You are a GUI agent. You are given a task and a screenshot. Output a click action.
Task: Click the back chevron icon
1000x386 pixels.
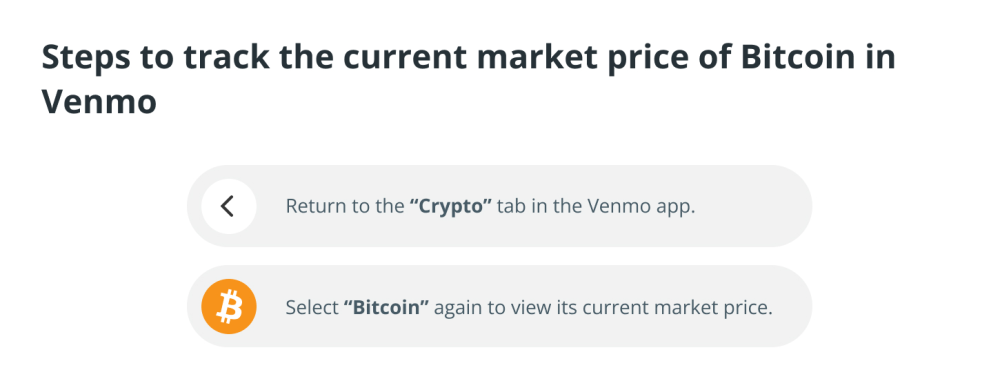pos(227,206)
